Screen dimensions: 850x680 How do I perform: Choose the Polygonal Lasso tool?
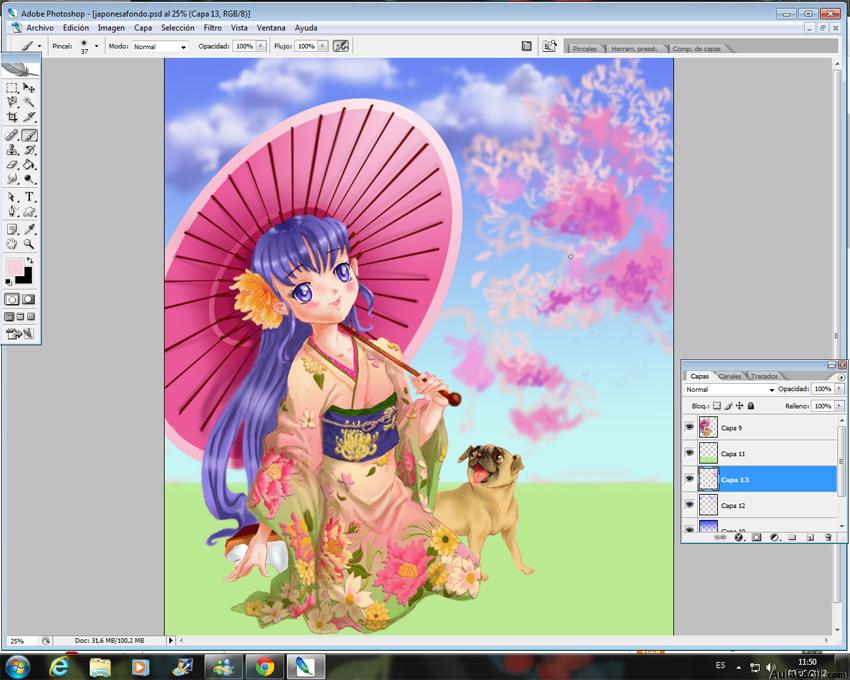12,102
